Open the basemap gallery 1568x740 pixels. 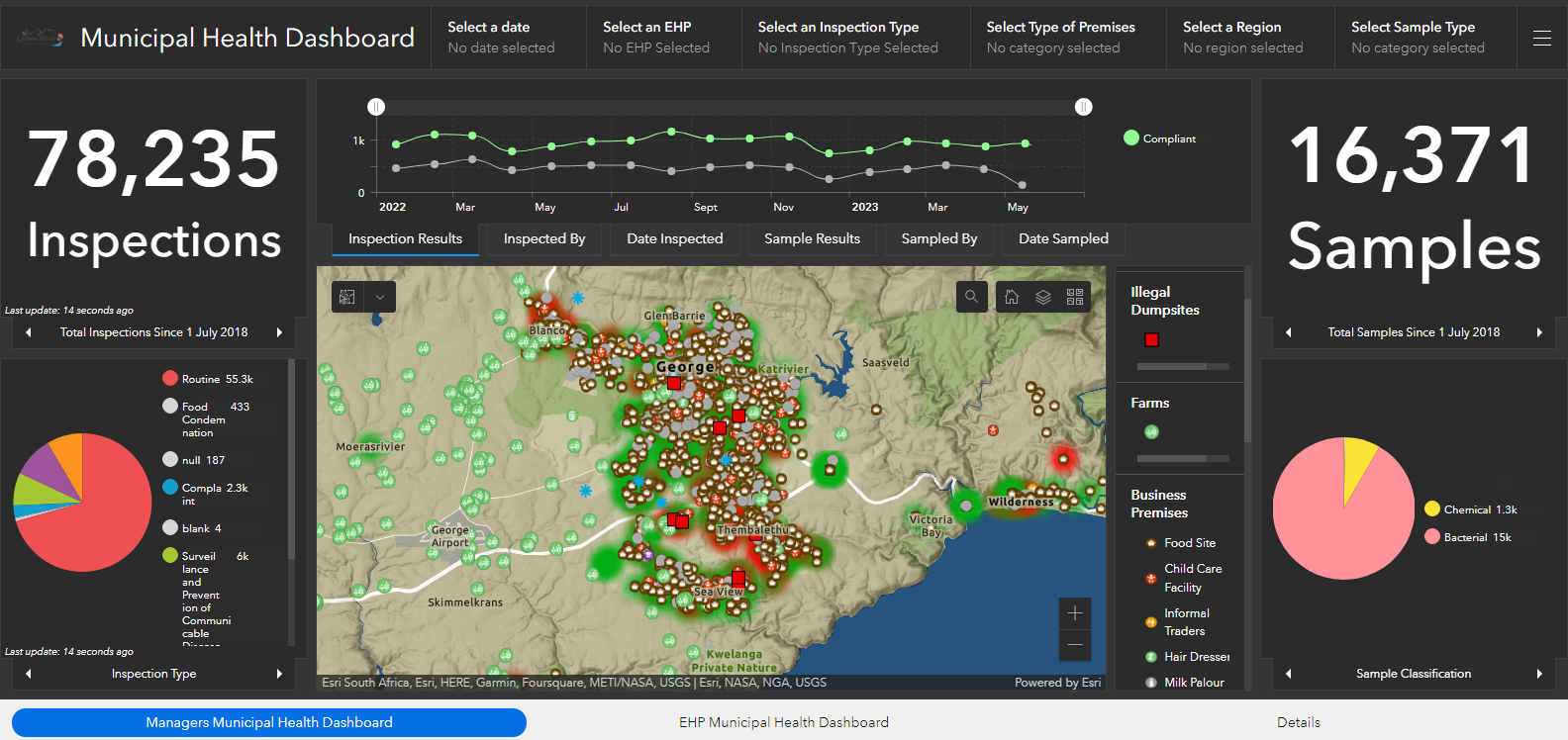1075,297
